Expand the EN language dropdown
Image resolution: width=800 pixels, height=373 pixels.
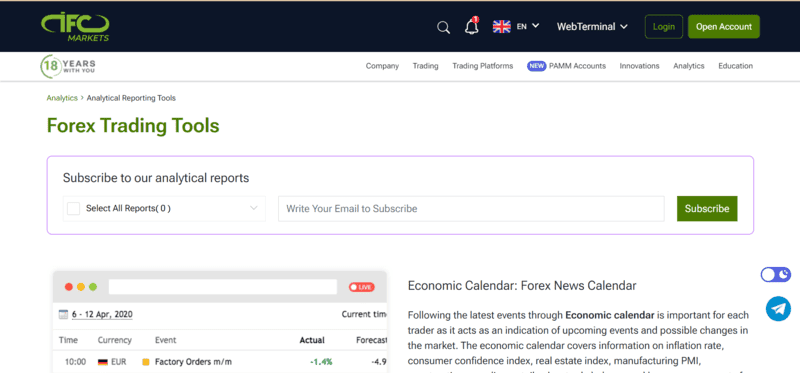(528, 26)
